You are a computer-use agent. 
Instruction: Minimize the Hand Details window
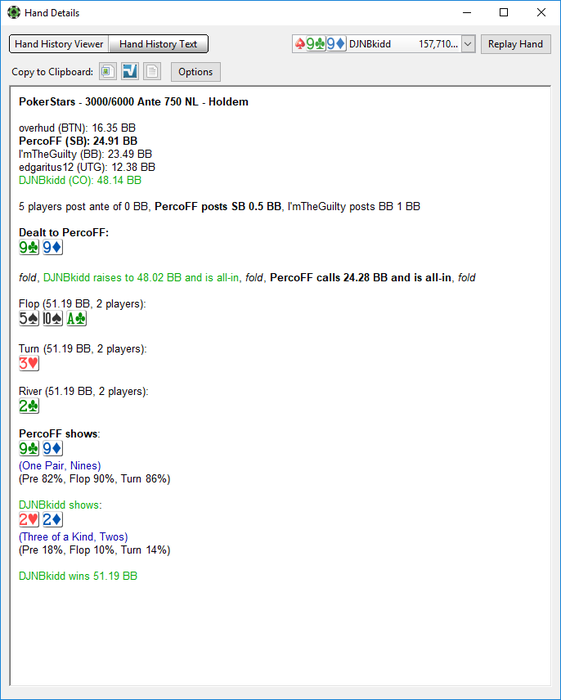click(x=467, y=12)
